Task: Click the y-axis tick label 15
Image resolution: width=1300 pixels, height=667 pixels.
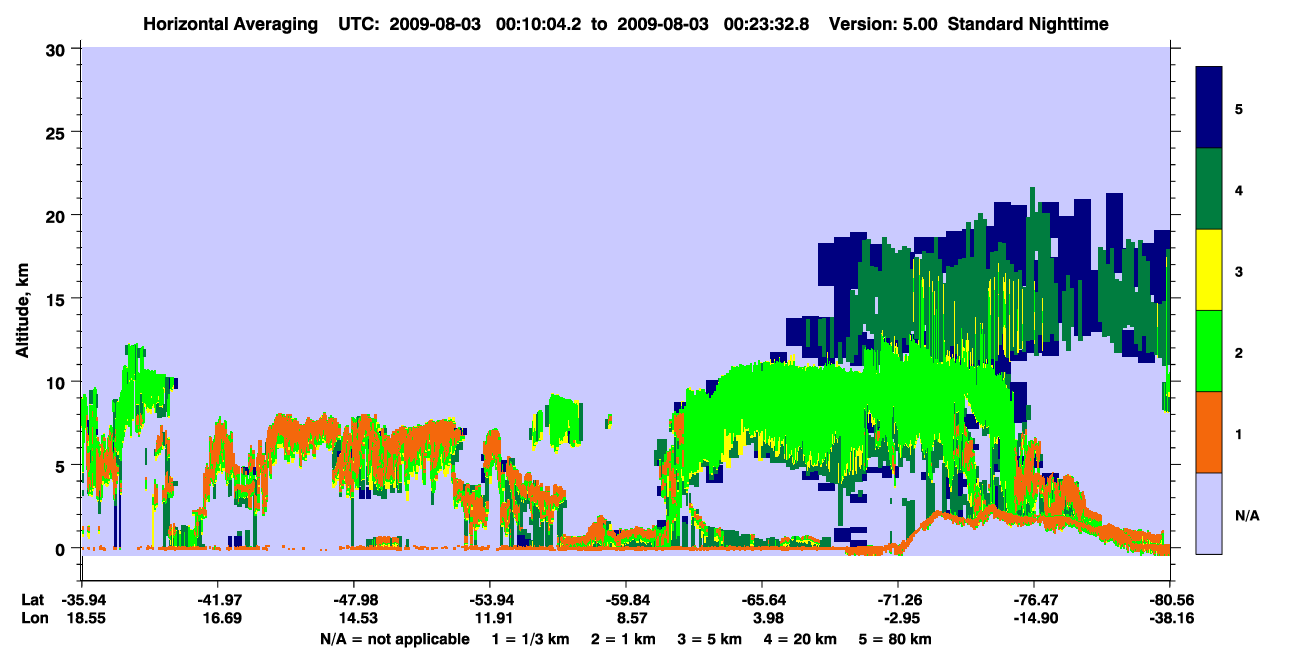Action: coord(57,298)
